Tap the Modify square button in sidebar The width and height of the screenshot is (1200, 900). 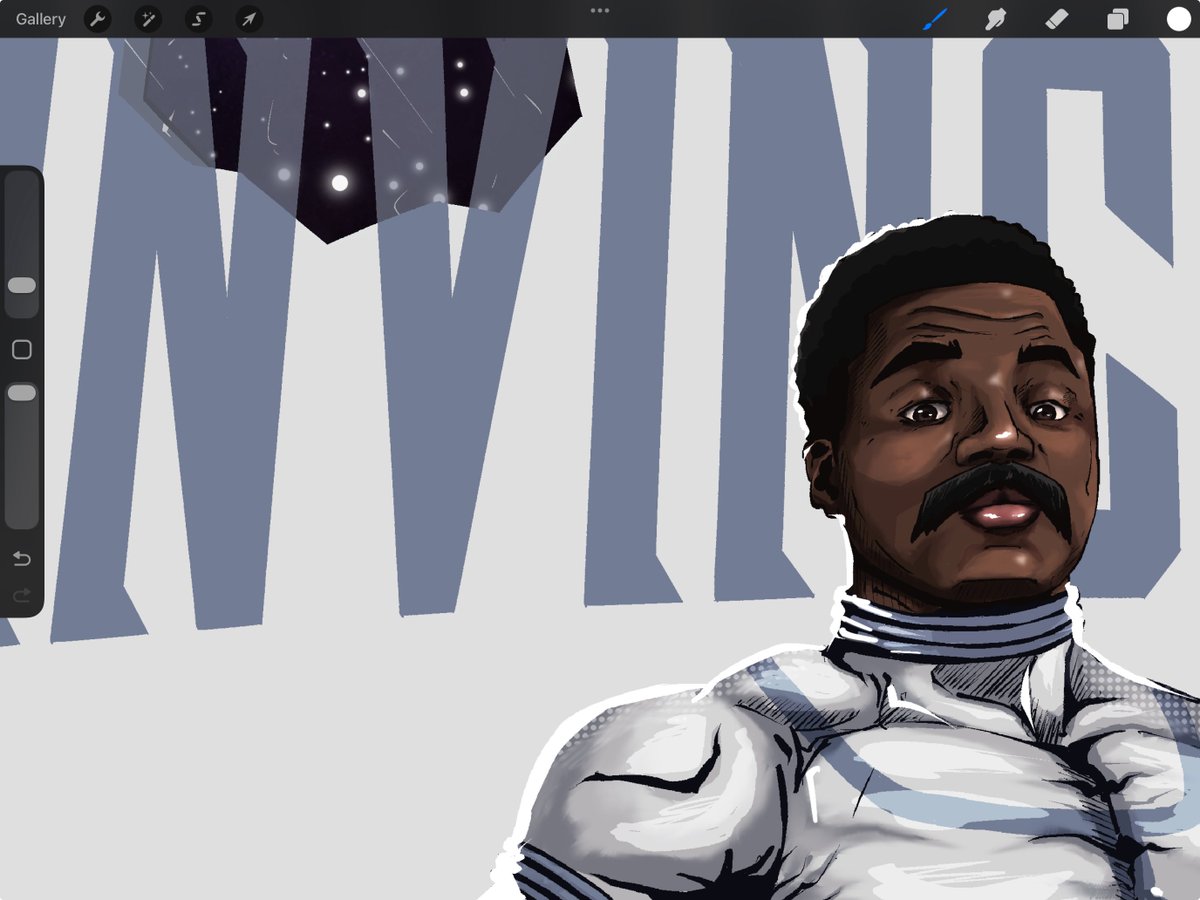click(22, 350)
